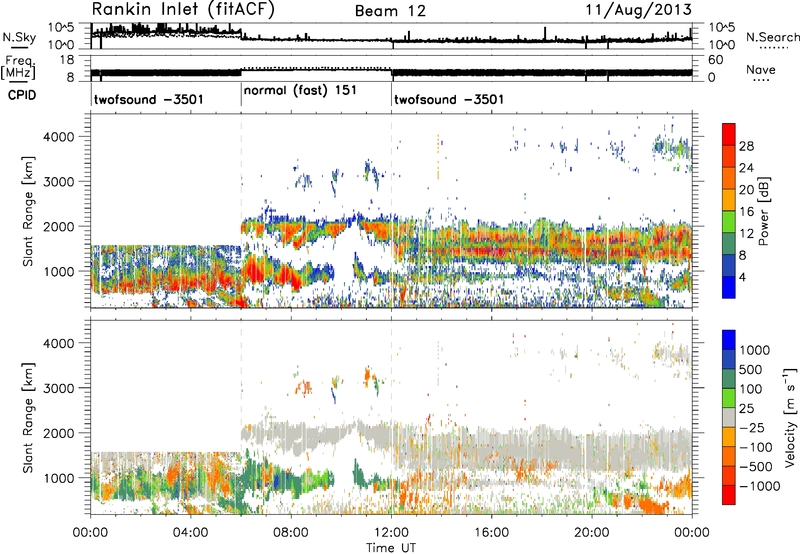Click the velocity color bar '-100' label

[755, 447]
